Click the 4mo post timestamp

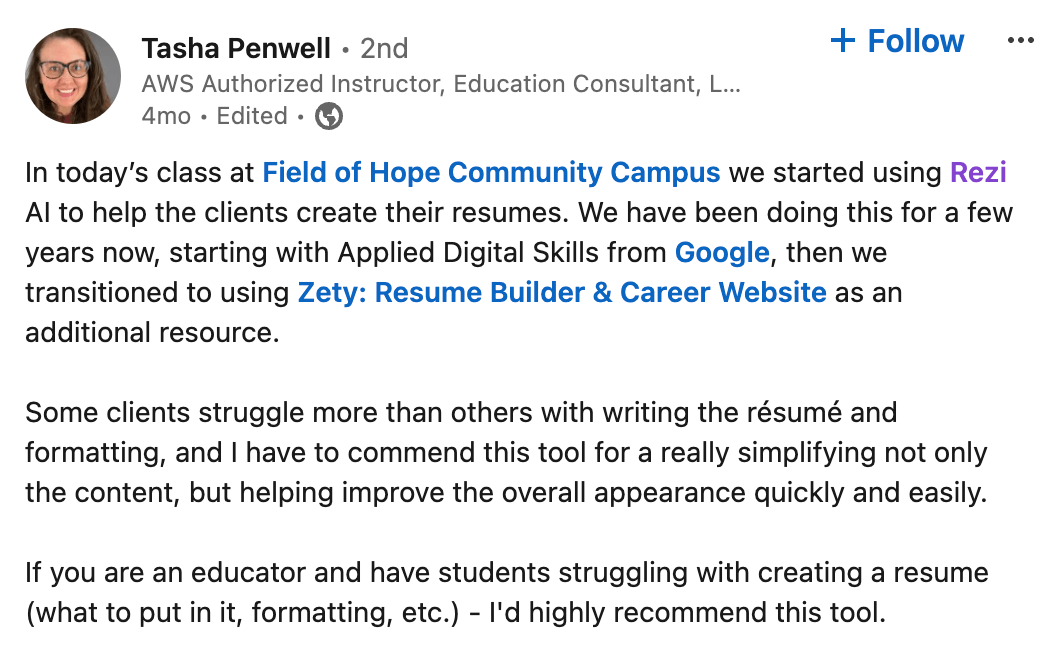pos(166,116)
